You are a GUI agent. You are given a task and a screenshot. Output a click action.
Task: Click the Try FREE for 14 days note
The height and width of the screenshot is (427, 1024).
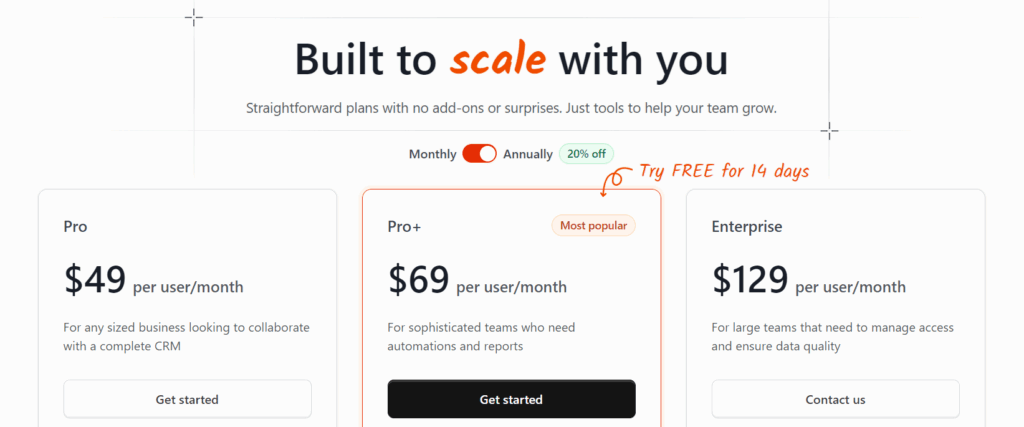click(x=724, y=171)
